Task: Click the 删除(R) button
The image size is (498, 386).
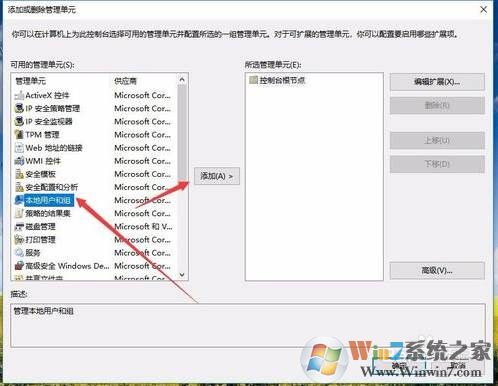Action: [437, 106]
